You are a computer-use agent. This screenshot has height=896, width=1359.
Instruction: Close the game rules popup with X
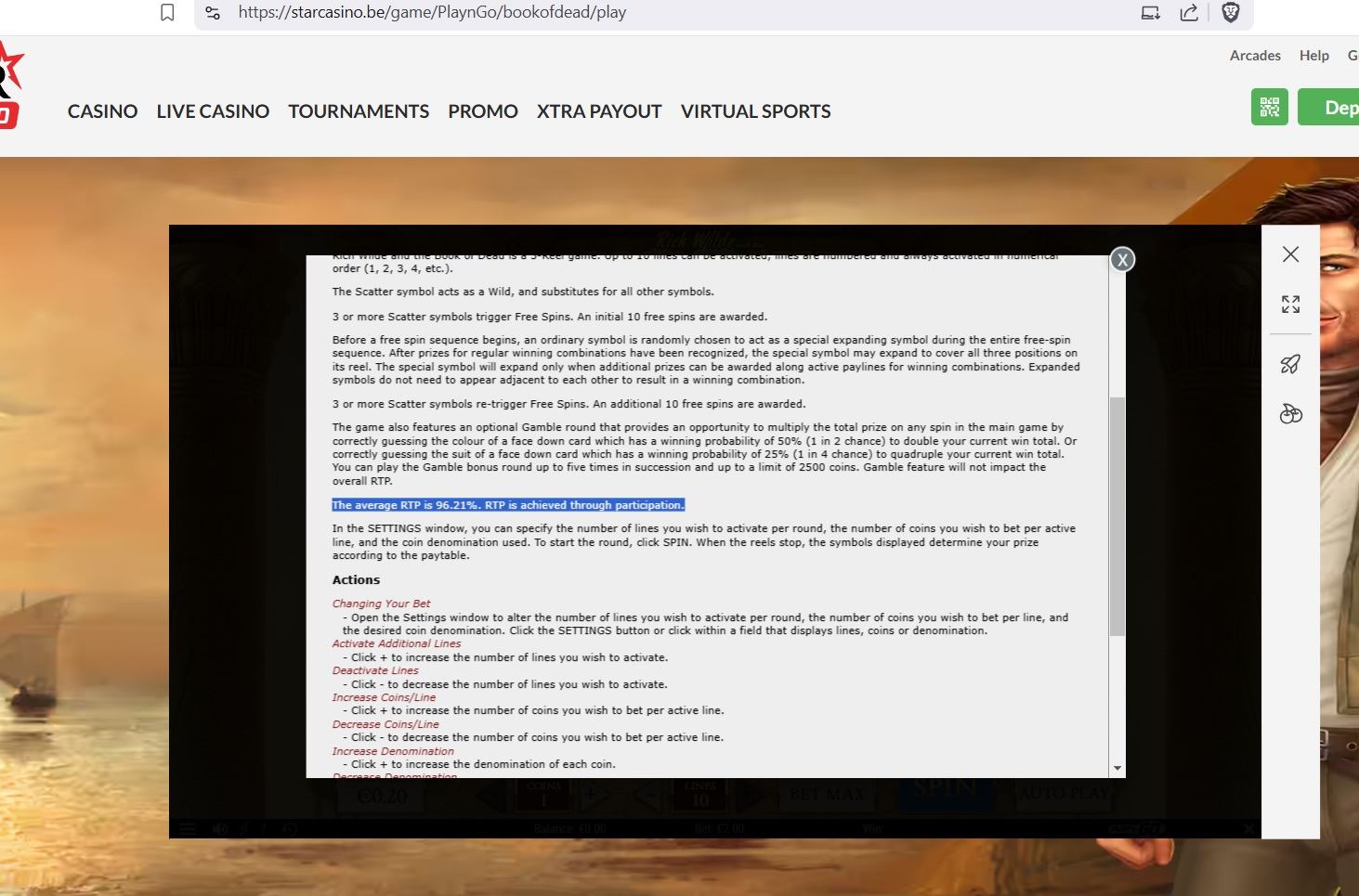coord(1122,260)
